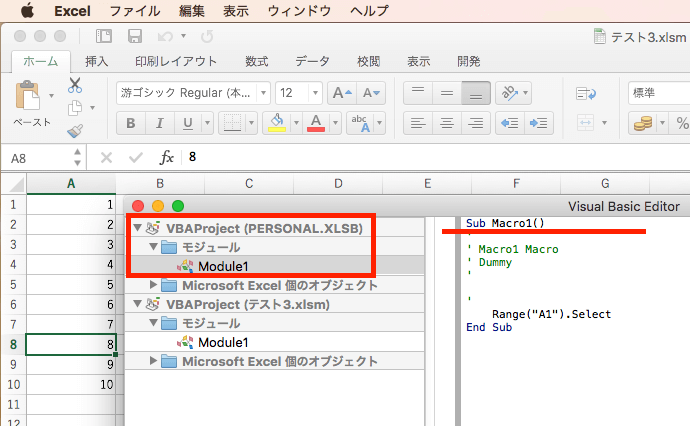Open the fill color dropdown arrow
The width and height of the screenshot is (690, 426).
296,123
